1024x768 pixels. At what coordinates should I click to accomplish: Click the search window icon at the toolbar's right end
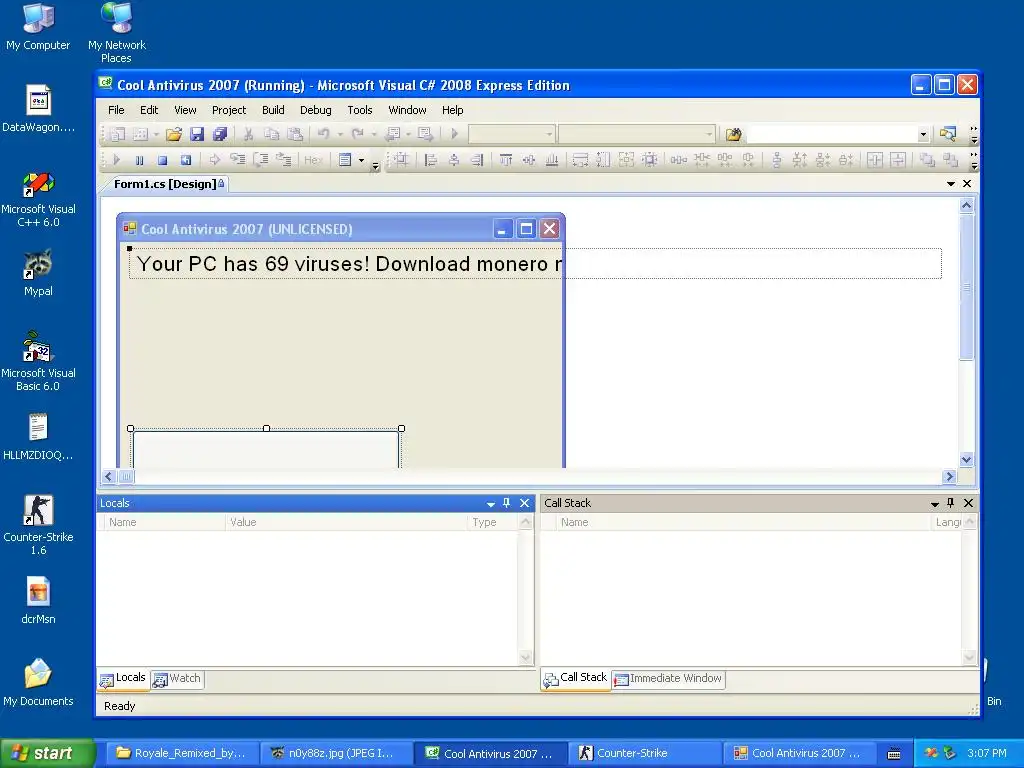(x=948, y=135)
